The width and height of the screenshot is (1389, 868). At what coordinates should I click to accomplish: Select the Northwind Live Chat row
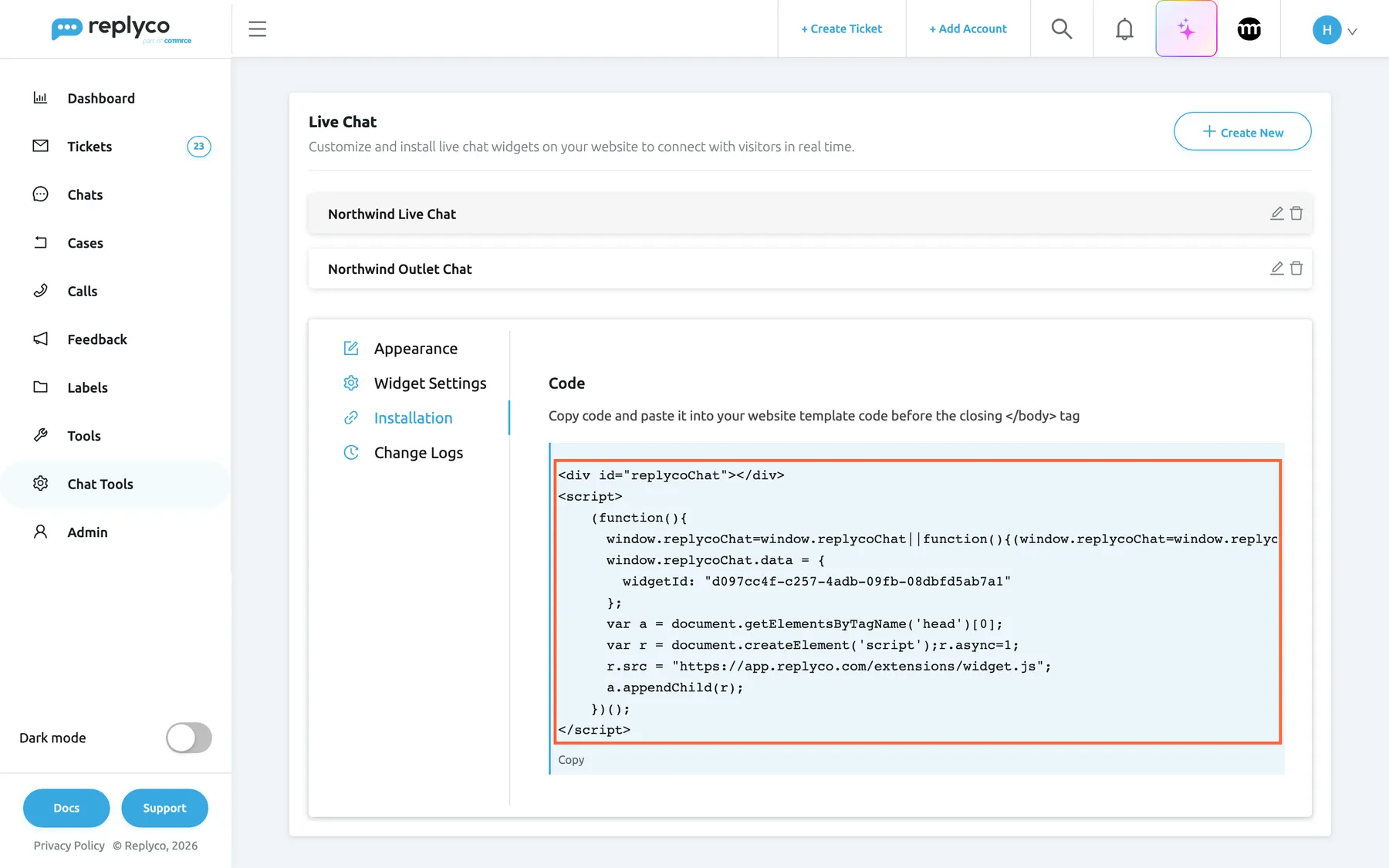[809, 214]
